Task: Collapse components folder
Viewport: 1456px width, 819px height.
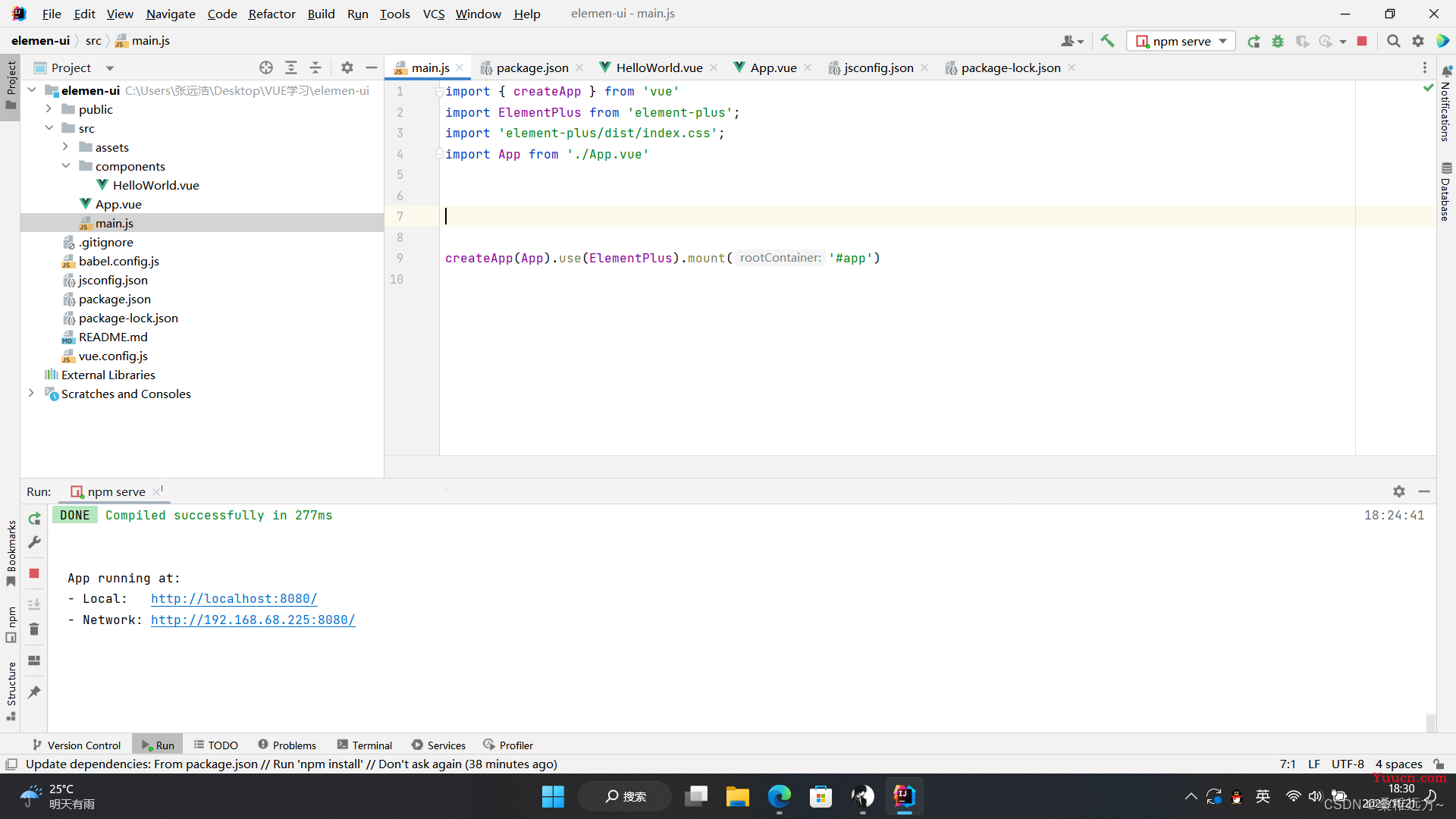Action: [65, 166]
